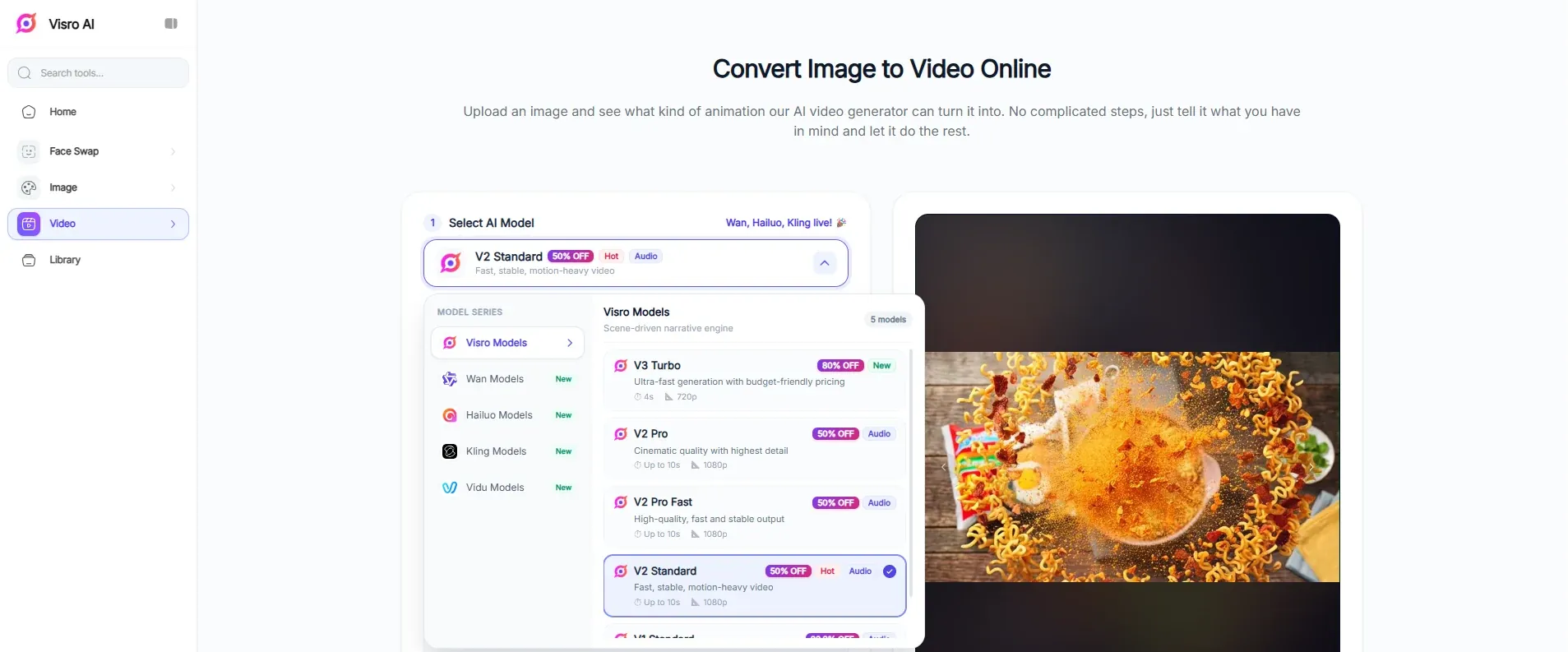Click the 'Select AI Model' step heading

click(x=491, y=223)
